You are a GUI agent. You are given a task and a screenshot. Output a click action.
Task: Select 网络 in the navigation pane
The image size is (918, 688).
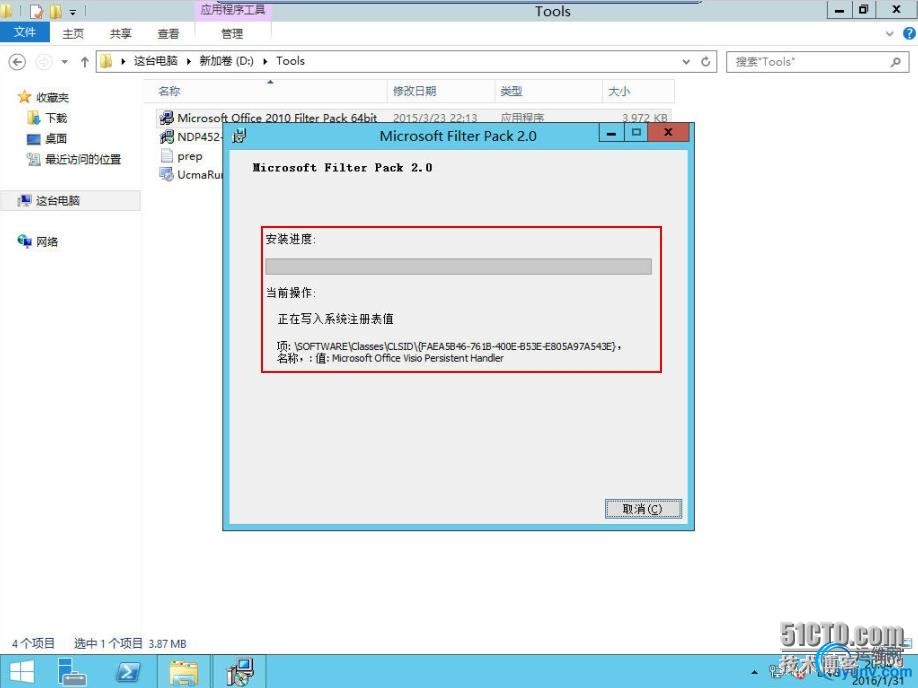[x=47, y=241]
